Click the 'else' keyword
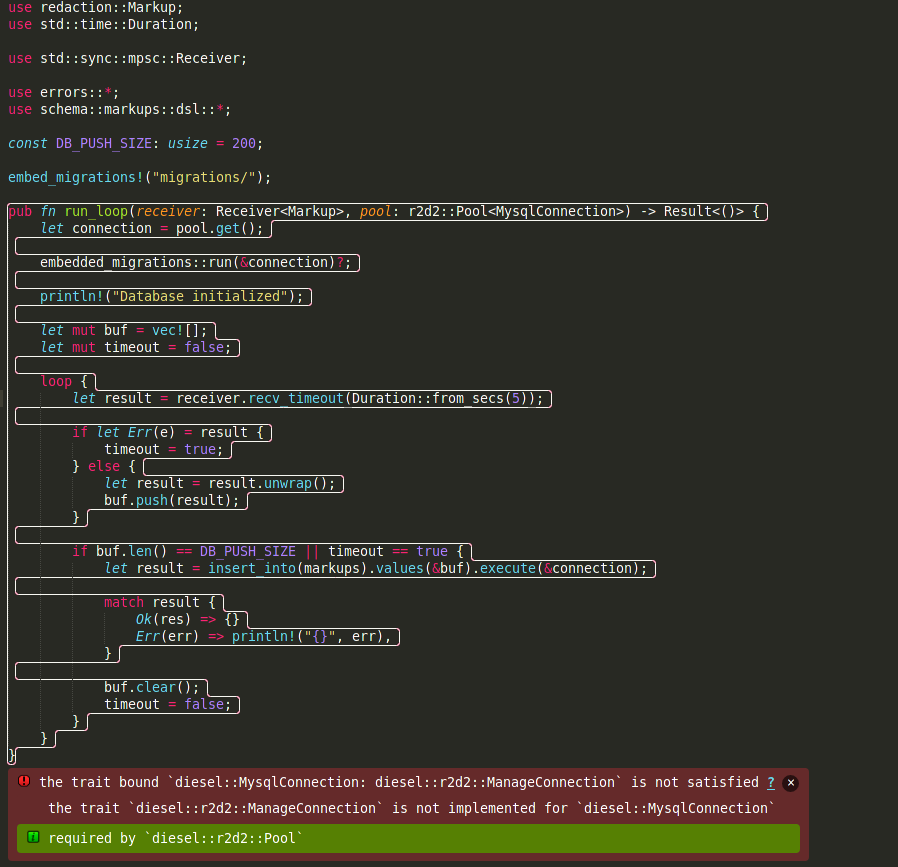 (x=104, y=466)
